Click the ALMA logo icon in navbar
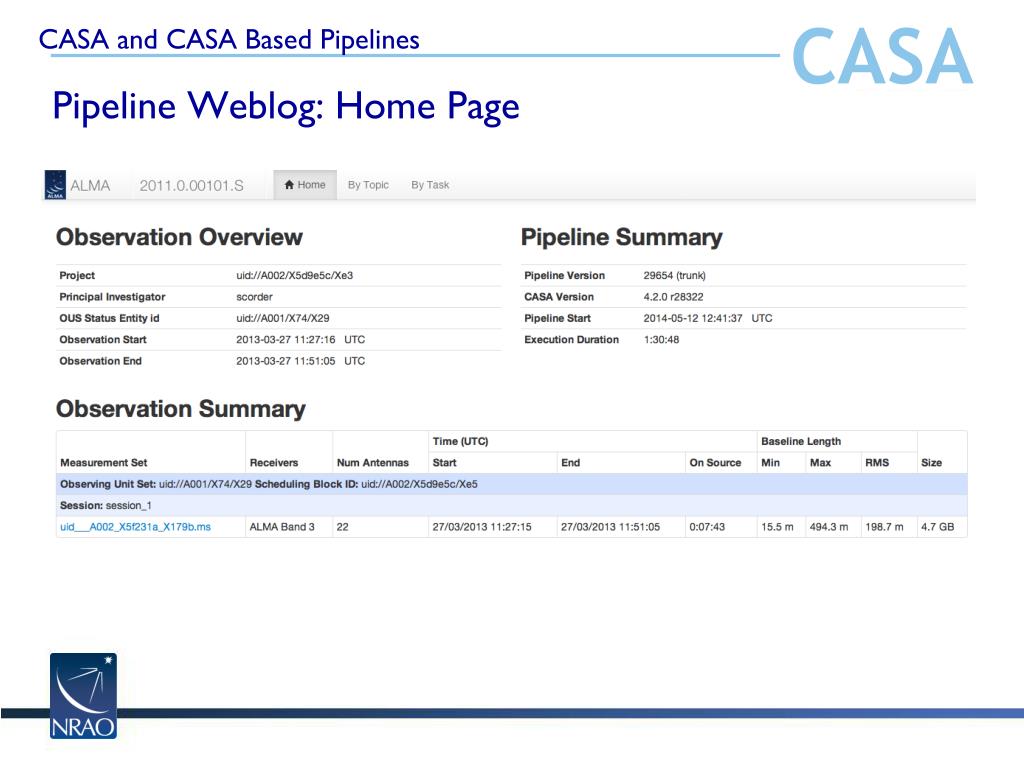 tap(55, 185)
